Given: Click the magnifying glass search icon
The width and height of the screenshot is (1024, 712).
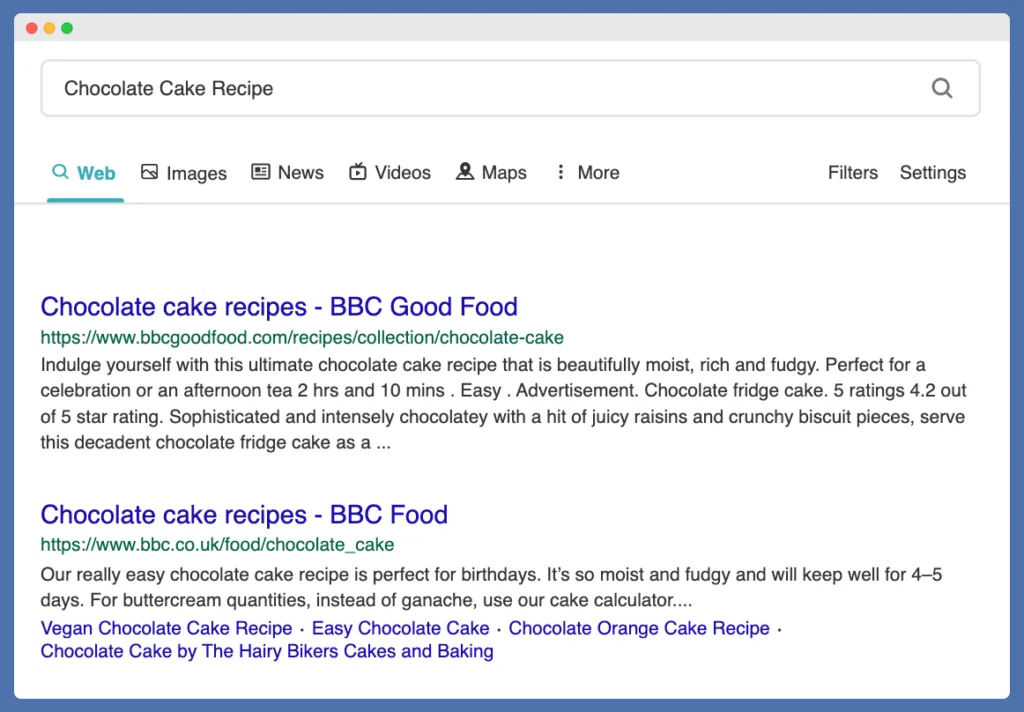Looking at the screenshot, I should coord(941,88).
